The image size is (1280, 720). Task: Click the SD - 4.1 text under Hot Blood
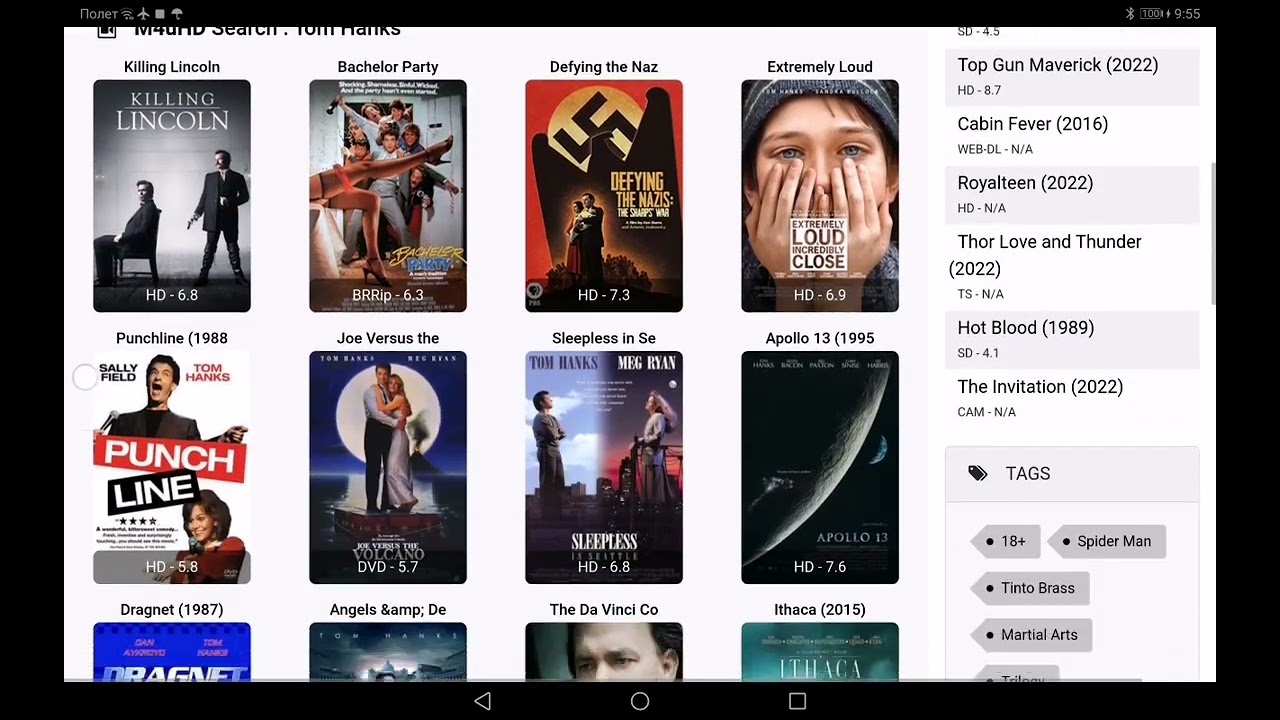click(978, 353)
